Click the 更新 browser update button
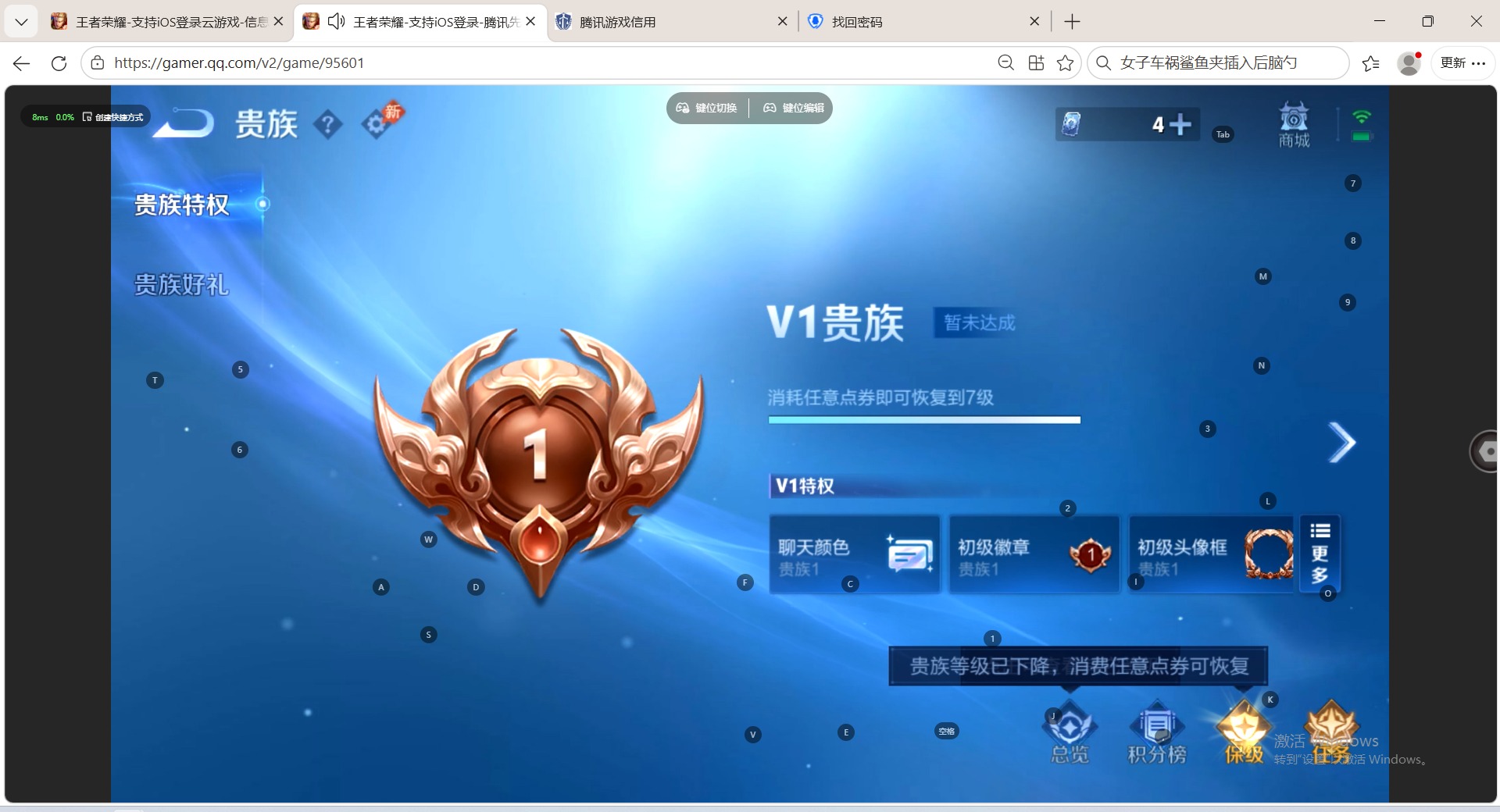Viewport: 1500px width, 812px height. (1462, 63)
